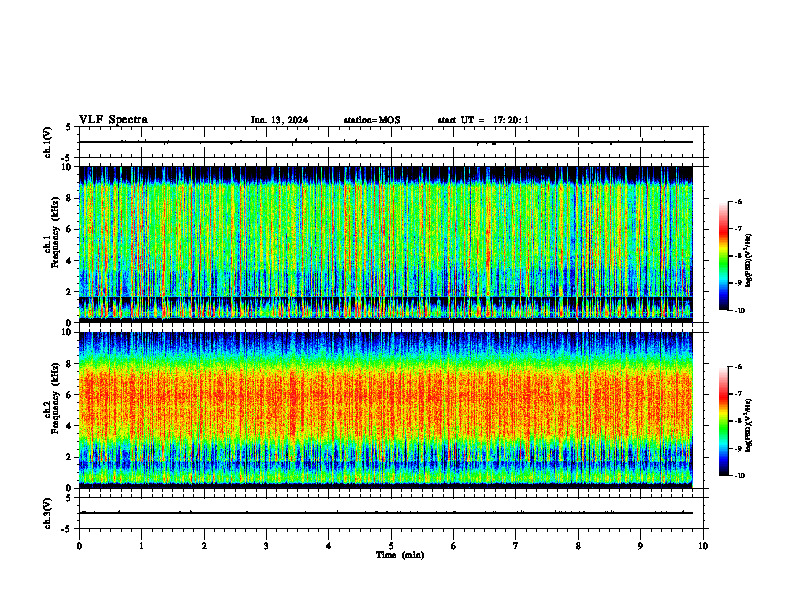Click ch.2 spectrogram "6" kHz tick label
The image size is (792, 612).
pyautogui.click(x=69, y=395)
